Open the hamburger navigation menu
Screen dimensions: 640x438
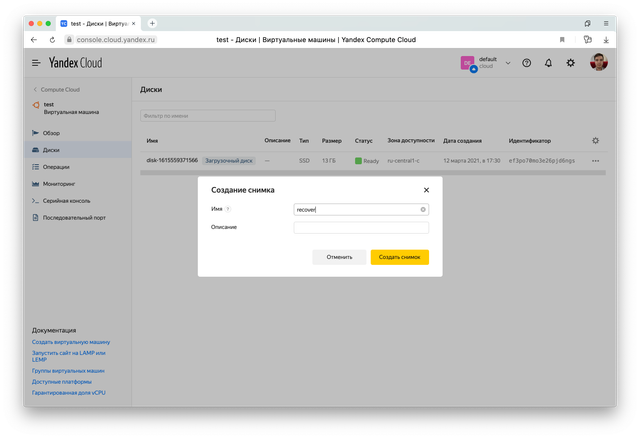pos(37,63)
